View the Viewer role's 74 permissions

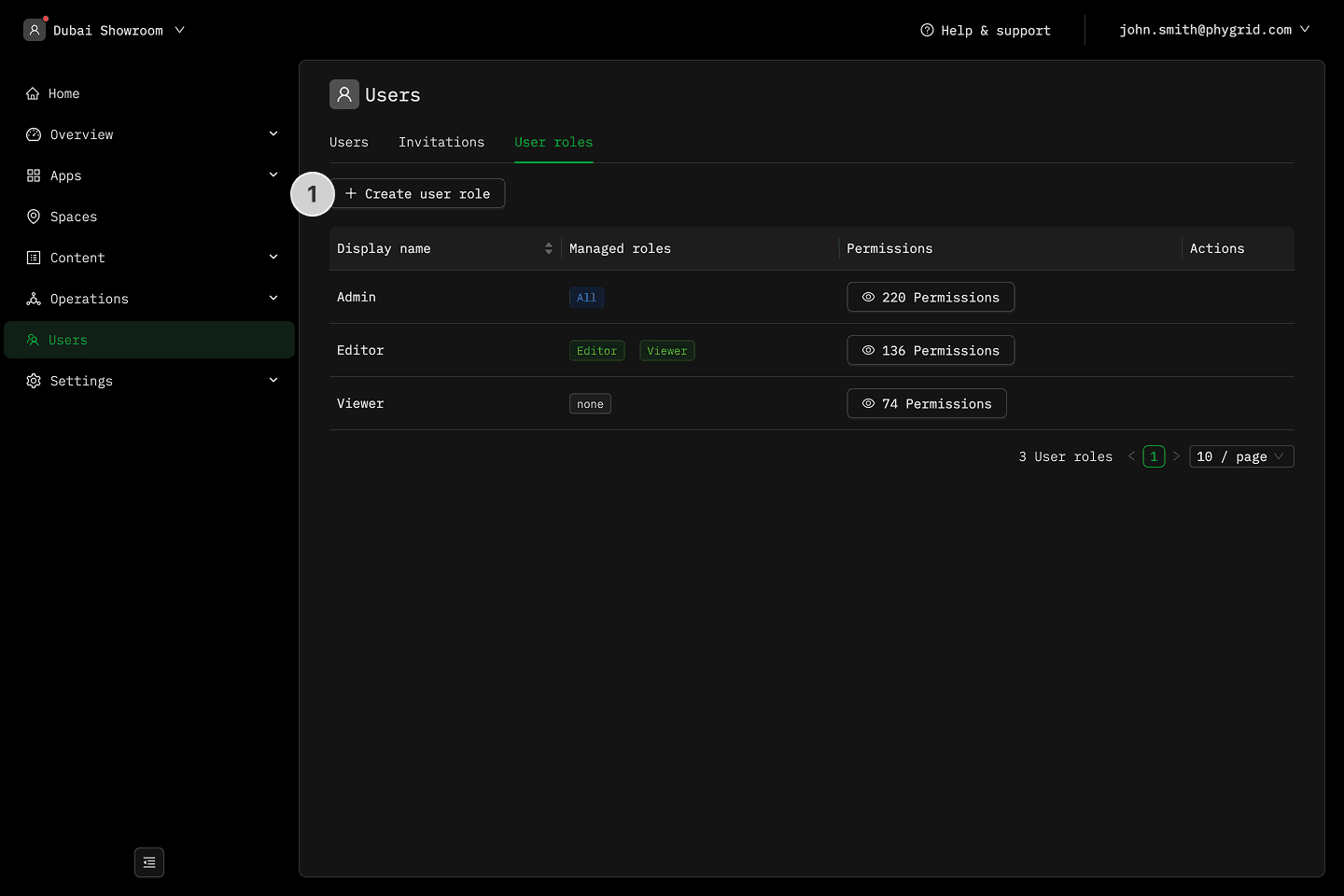(926, 403)
